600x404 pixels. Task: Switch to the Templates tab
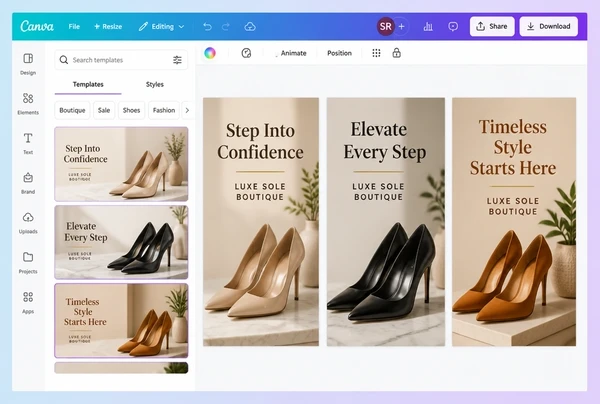(x=88, y=84)
